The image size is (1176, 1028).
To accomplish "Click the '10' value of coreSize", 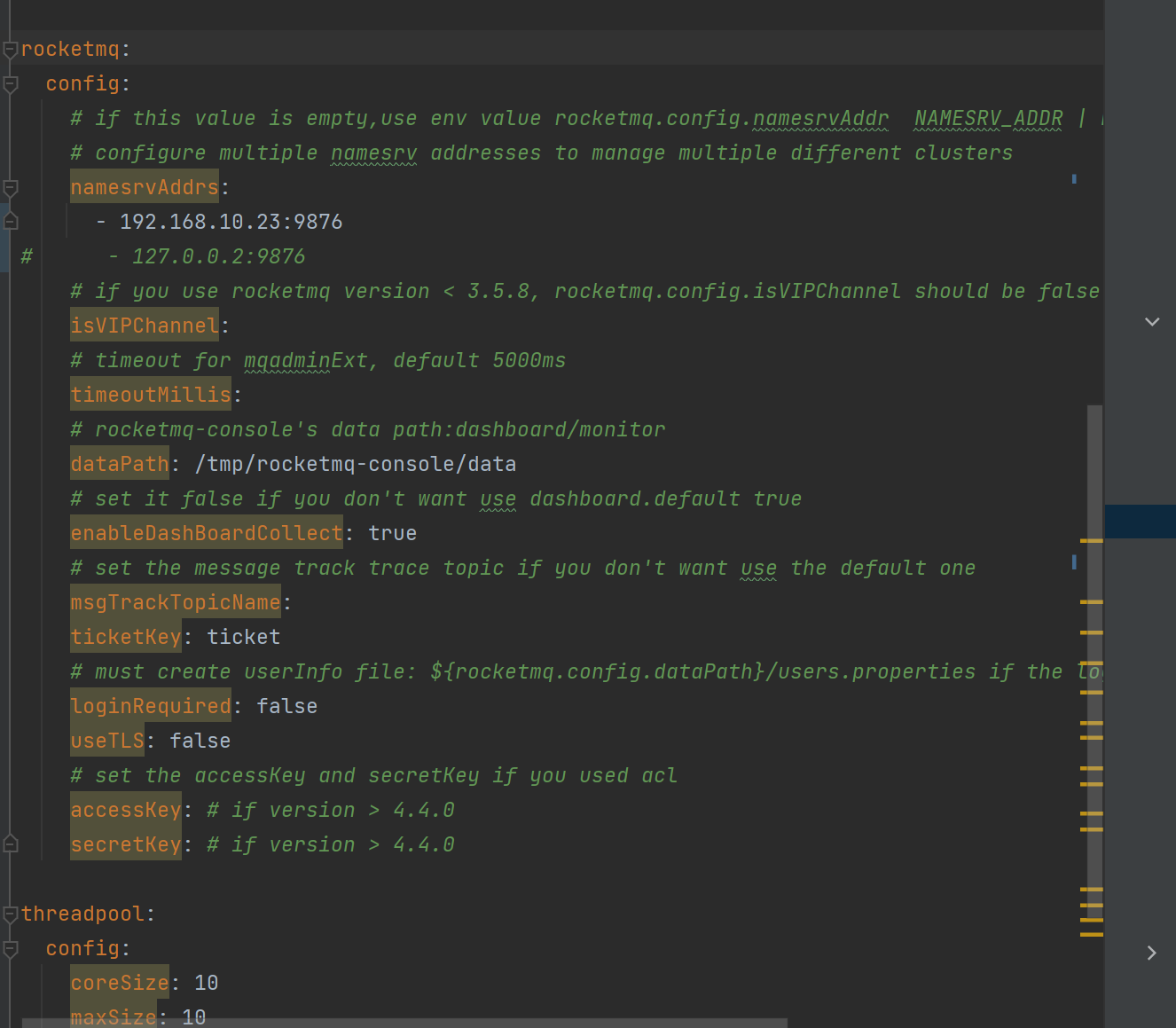I will pyautogui.click(x=207, y=983).
